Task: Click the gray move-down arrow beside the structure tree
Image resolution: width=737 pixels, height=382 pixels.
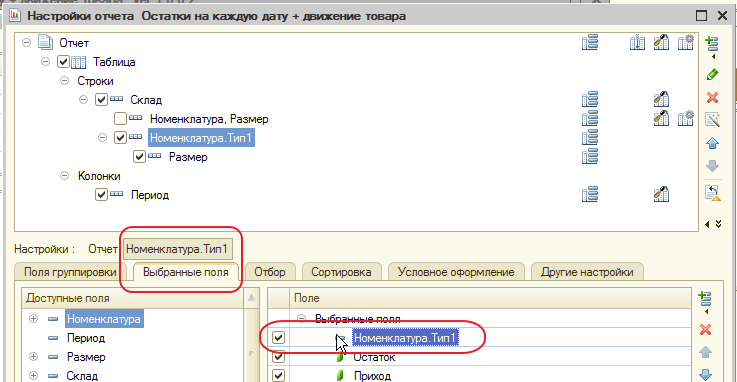Action: coord(713,165)
